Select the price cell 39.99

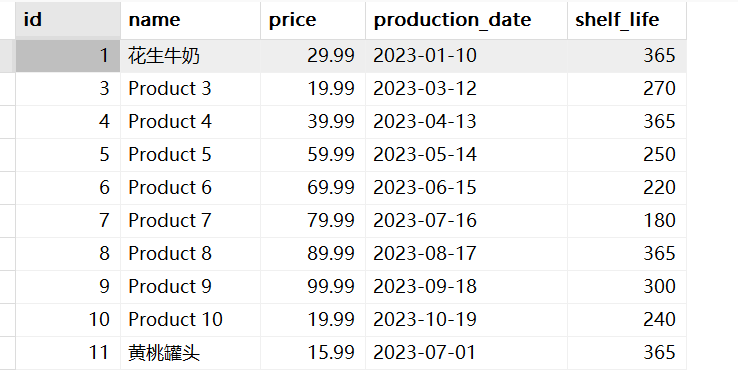pos(313,122)
